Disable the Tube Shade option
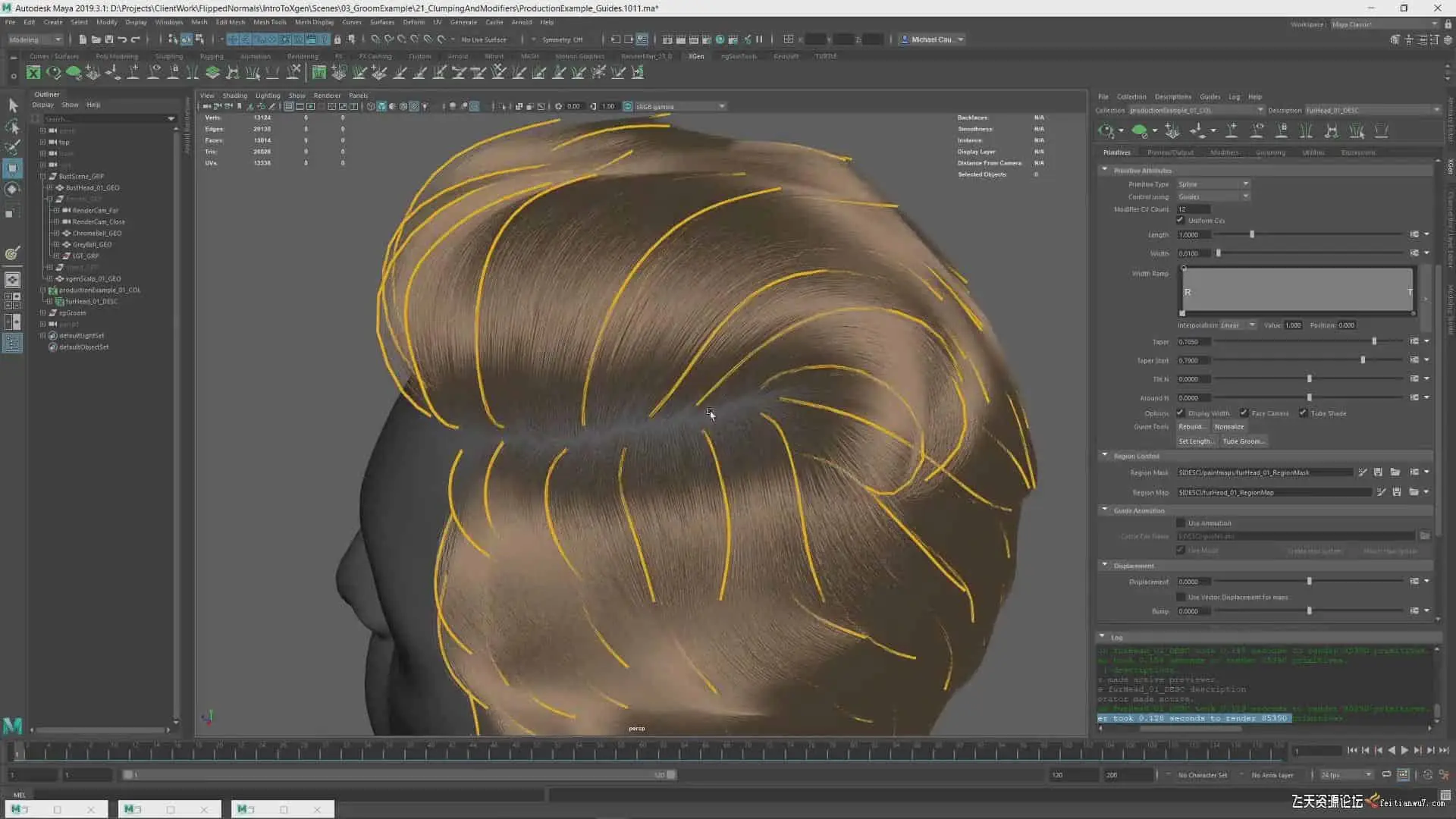Viewport: 1456px width, 819px height. [1303, 413]
